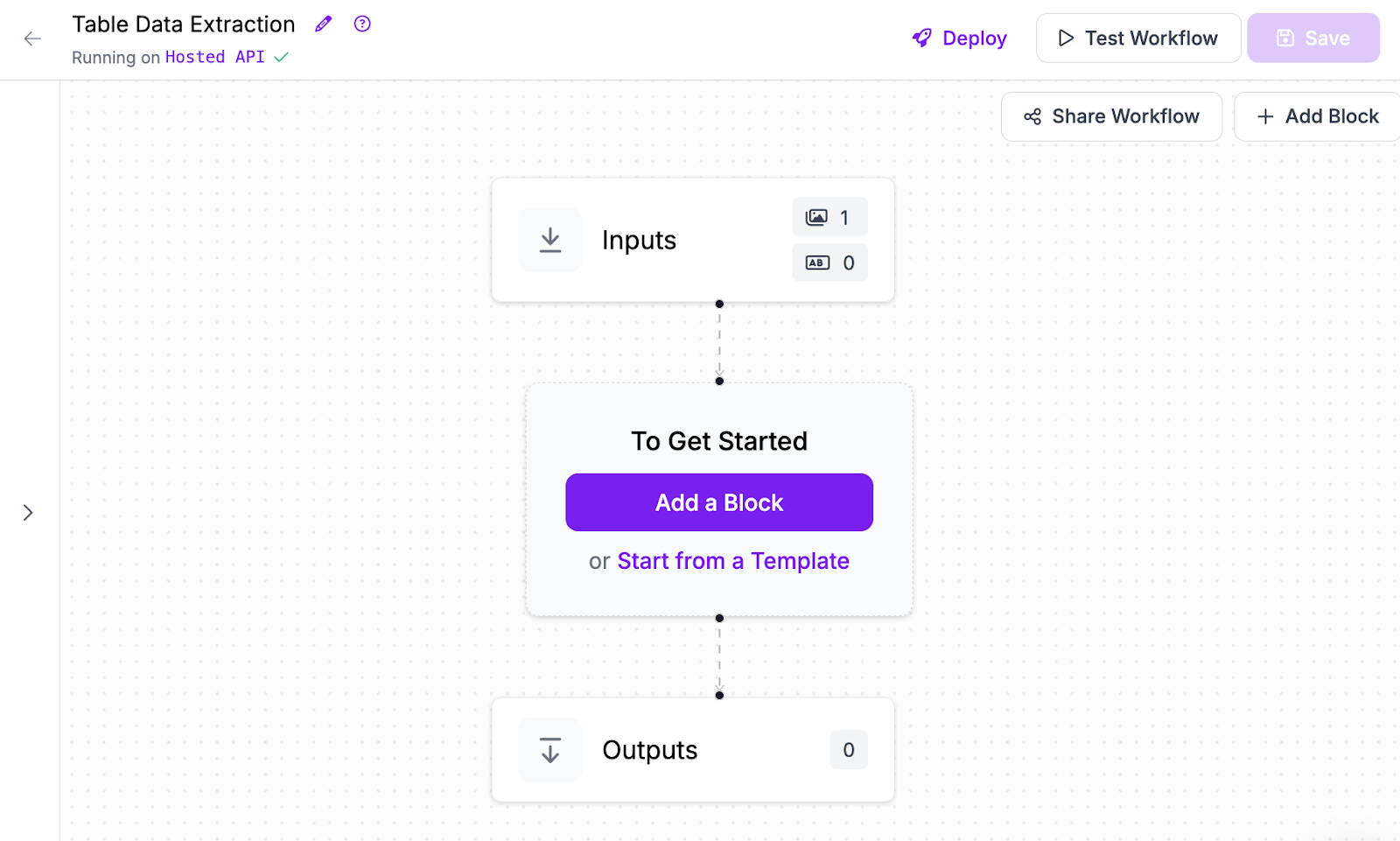This screenshot has height=841, width=1400.
Task: Click the purple Add a Block button
Action: tap(719, 502)
